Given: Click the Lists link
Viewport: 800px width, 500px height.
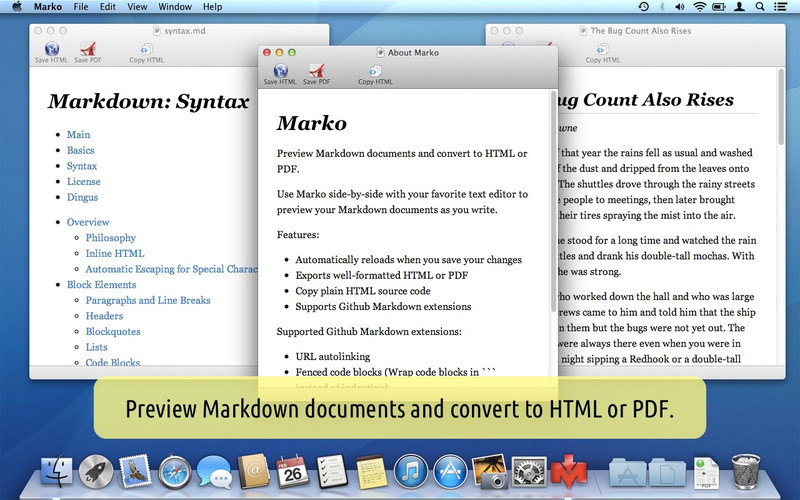Looking at the screenshot, I should pos(96,347).
